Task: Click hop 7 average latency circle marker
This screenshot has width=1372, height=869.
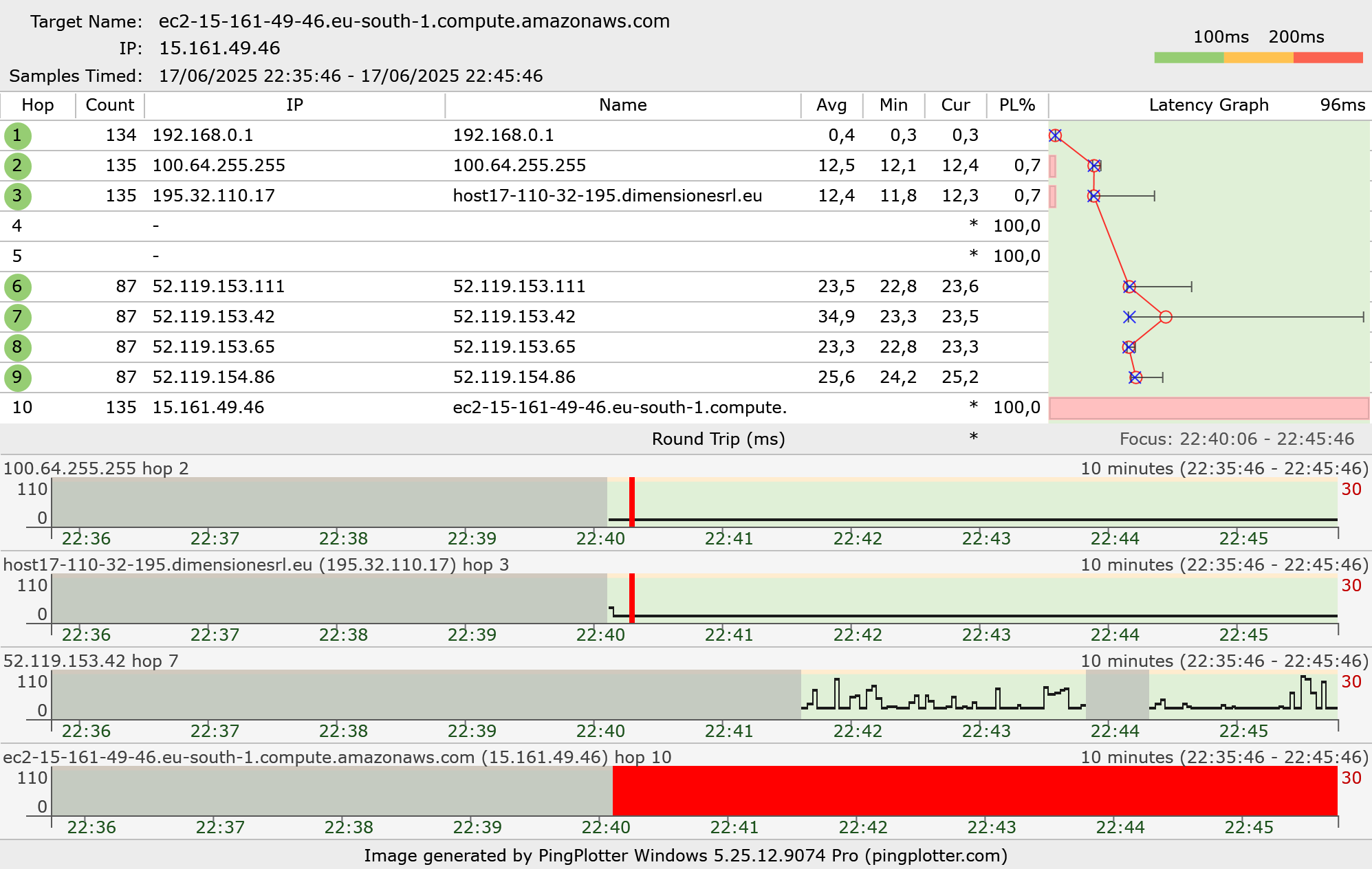Action: tap(1165, 317)
